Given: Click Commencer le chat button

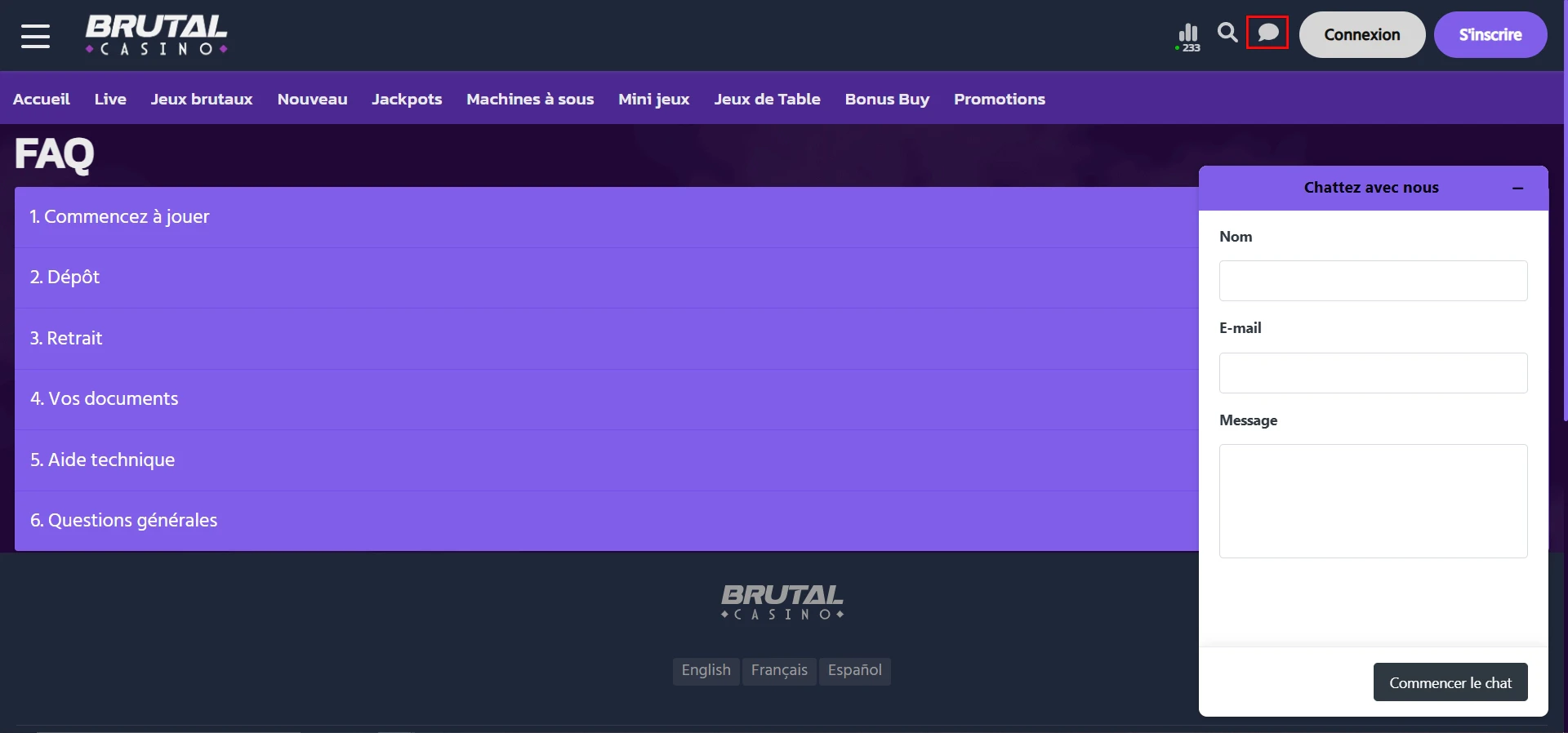Looking at the screenshot, I should tap(1450, 682).
